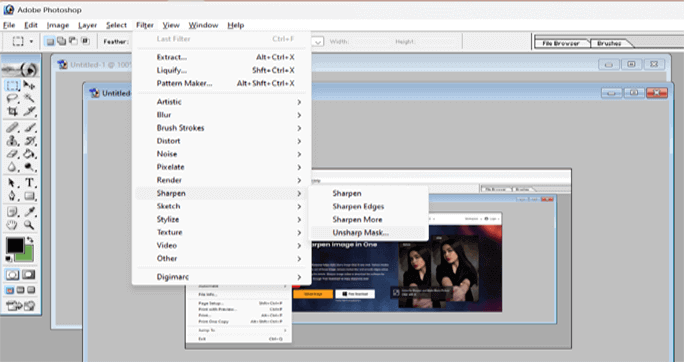Switch to the File Browser tab
The width and height of the screenshot is (684, 362).
[x=561, y=43]
